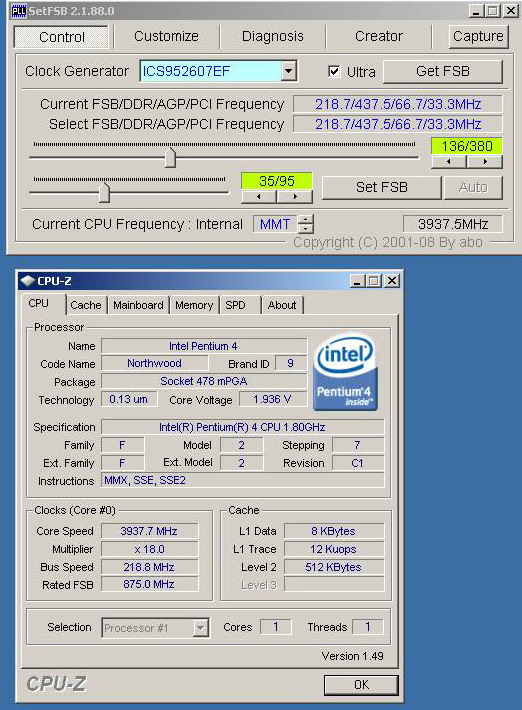Open the SPD tab

coord(235,305)
